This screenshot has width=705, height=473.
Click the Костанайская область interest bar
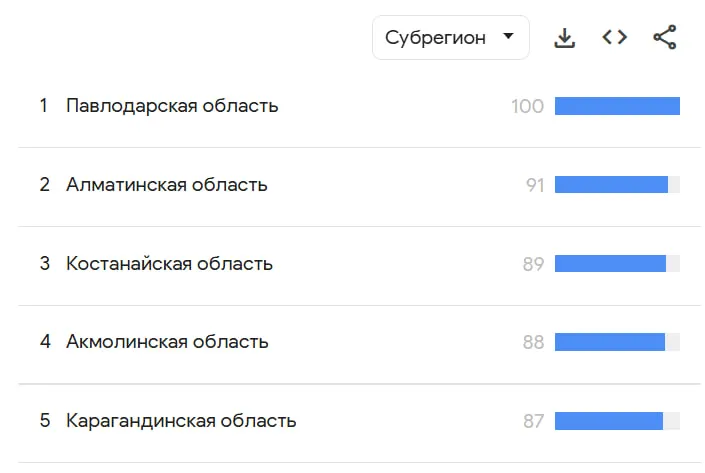pyautogui.click(x=610, y=264)
